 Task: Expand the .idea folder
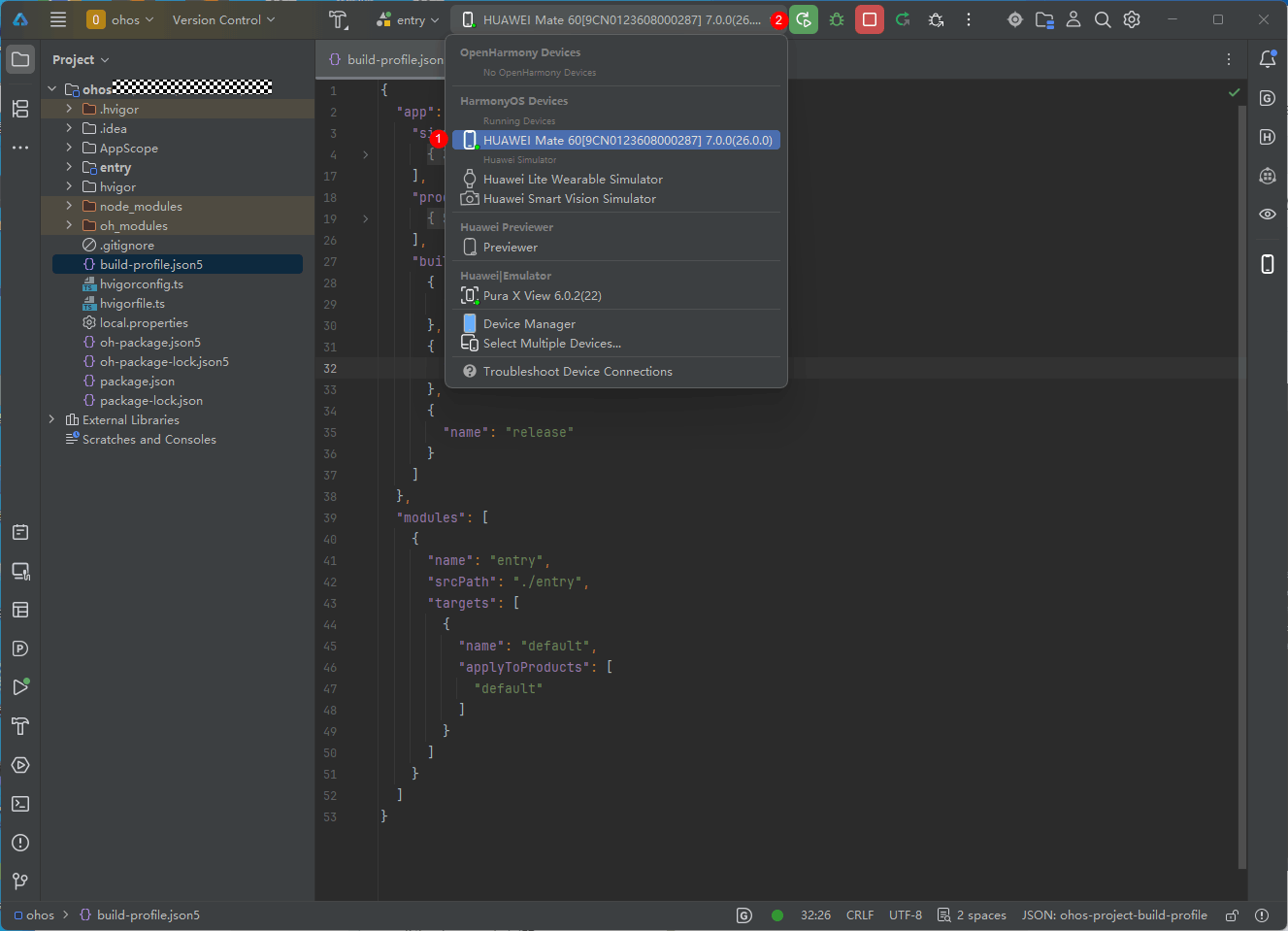(x=69, y=128)
